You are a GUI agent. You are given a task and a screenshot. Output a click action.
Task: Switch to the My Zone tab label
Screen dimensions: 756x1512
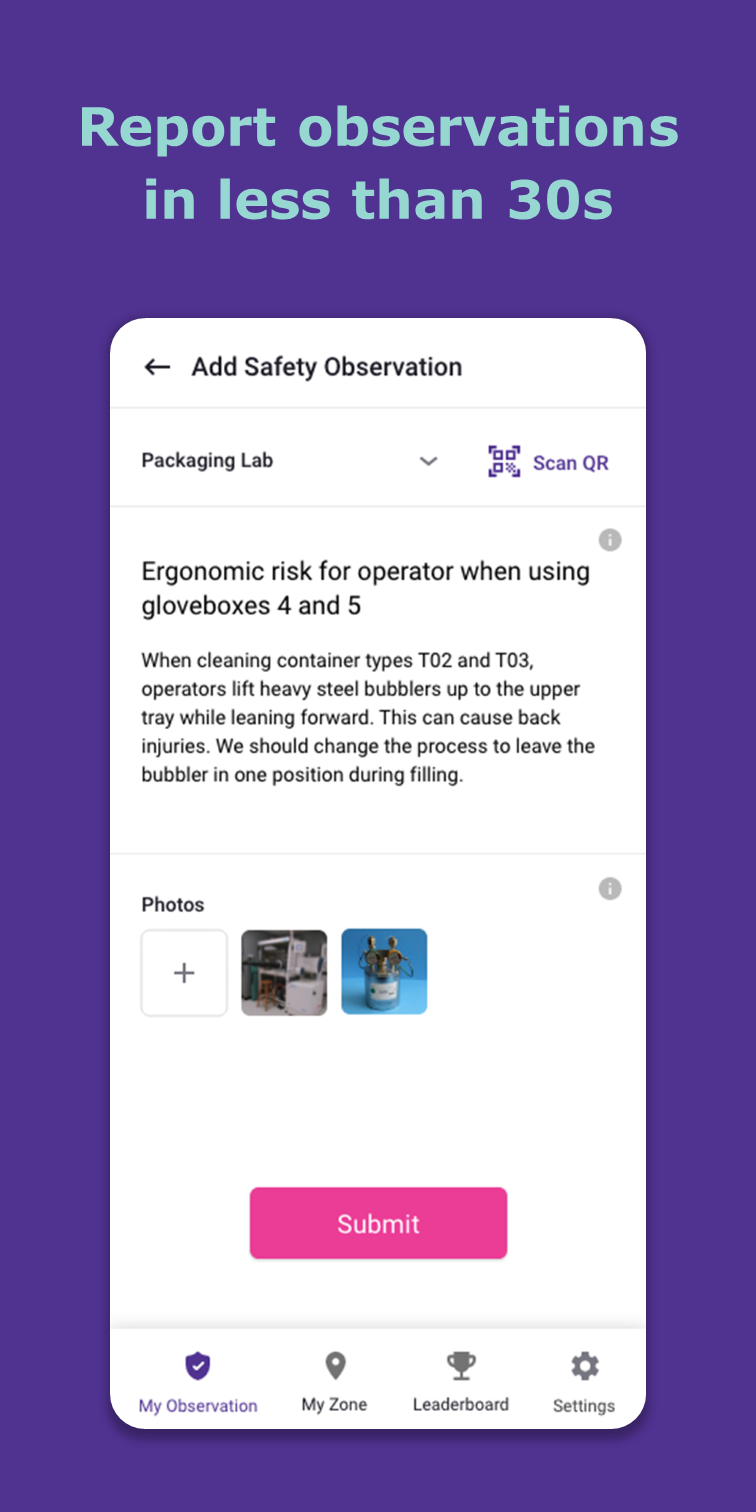[x=334, y=1405]
